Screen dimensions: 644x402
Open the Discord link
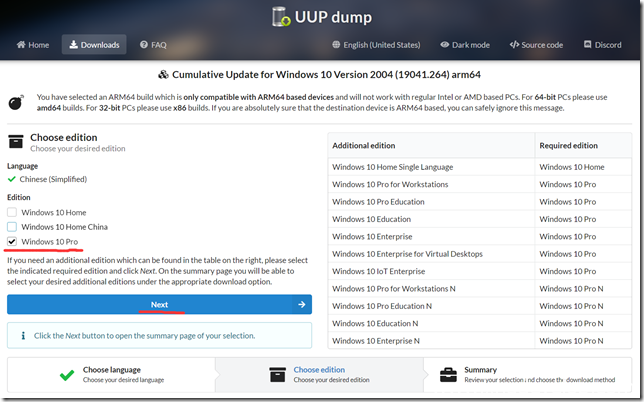click(x=601, y=45)
